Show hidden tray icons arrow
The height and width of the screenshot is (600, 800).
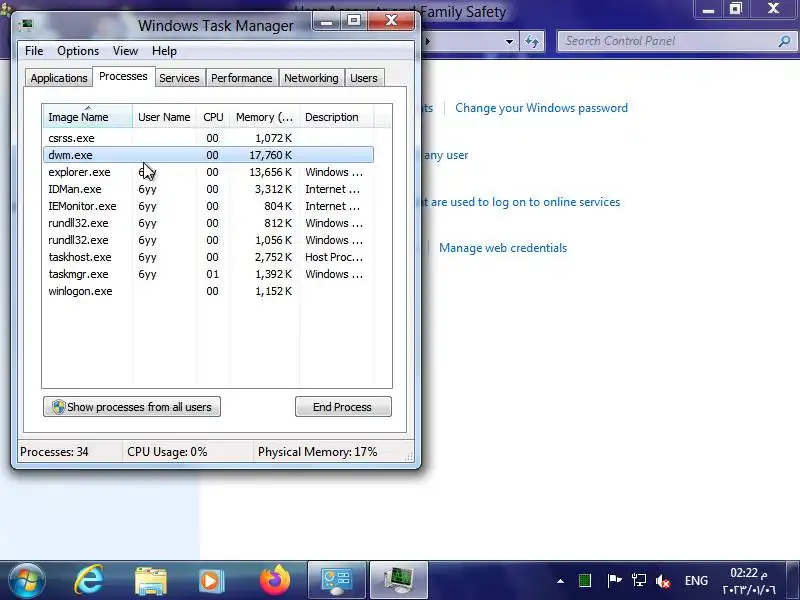click(561, 581)
